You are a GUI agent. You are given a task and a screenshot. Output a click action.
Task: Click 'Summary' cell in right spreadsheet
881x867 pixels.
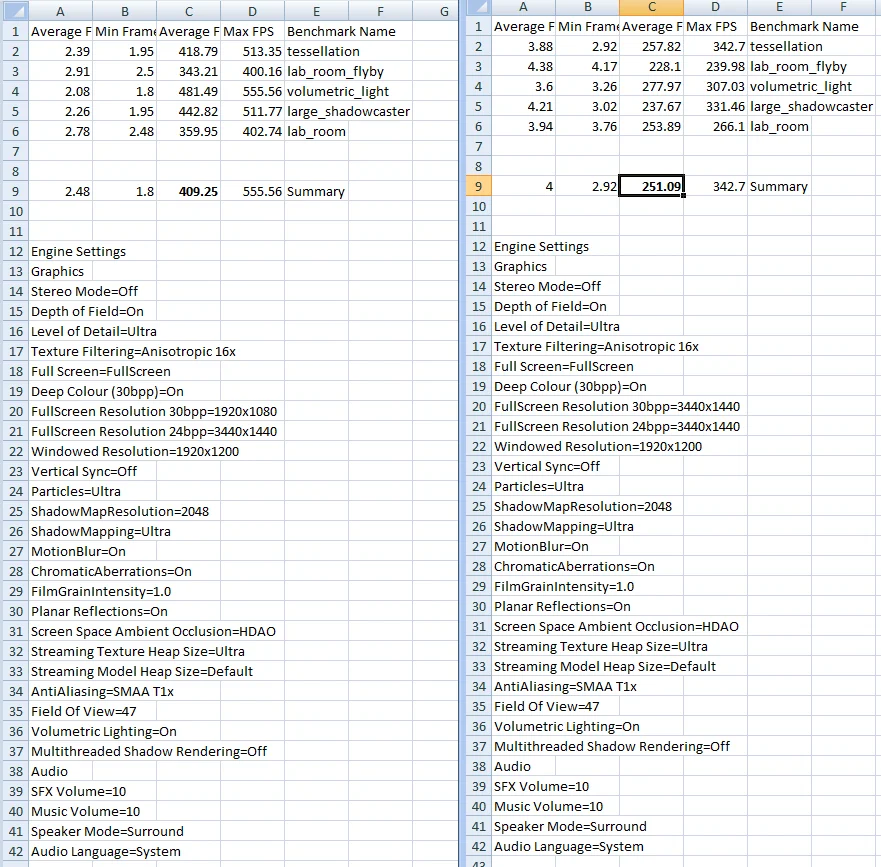pyautogui.click(x=779, y=187)
